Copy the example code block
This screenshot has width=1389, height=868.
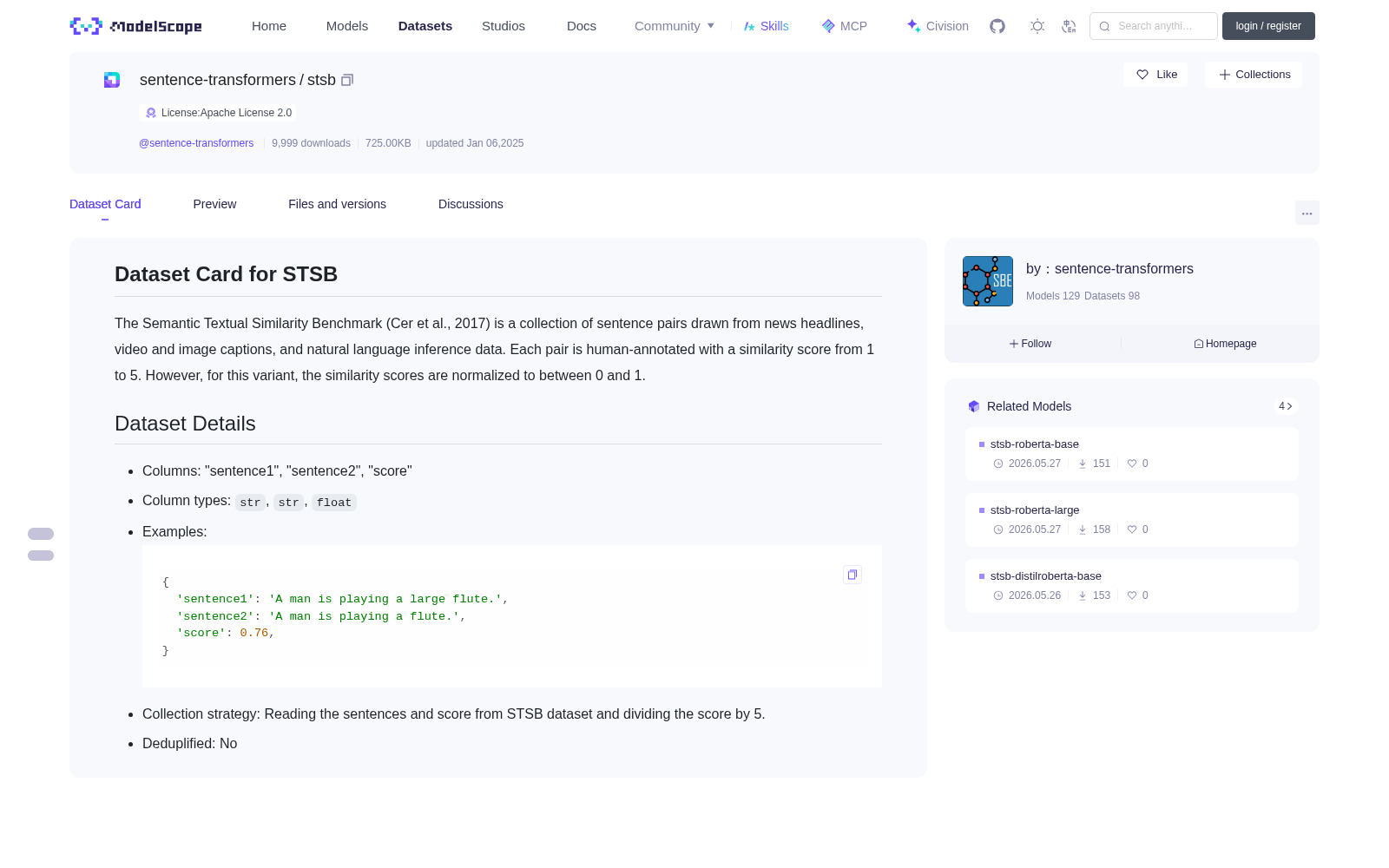coord(852,575)
